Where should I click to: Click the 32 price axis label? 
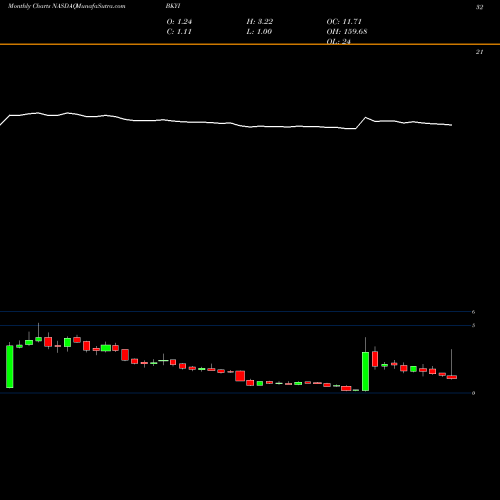479,7
